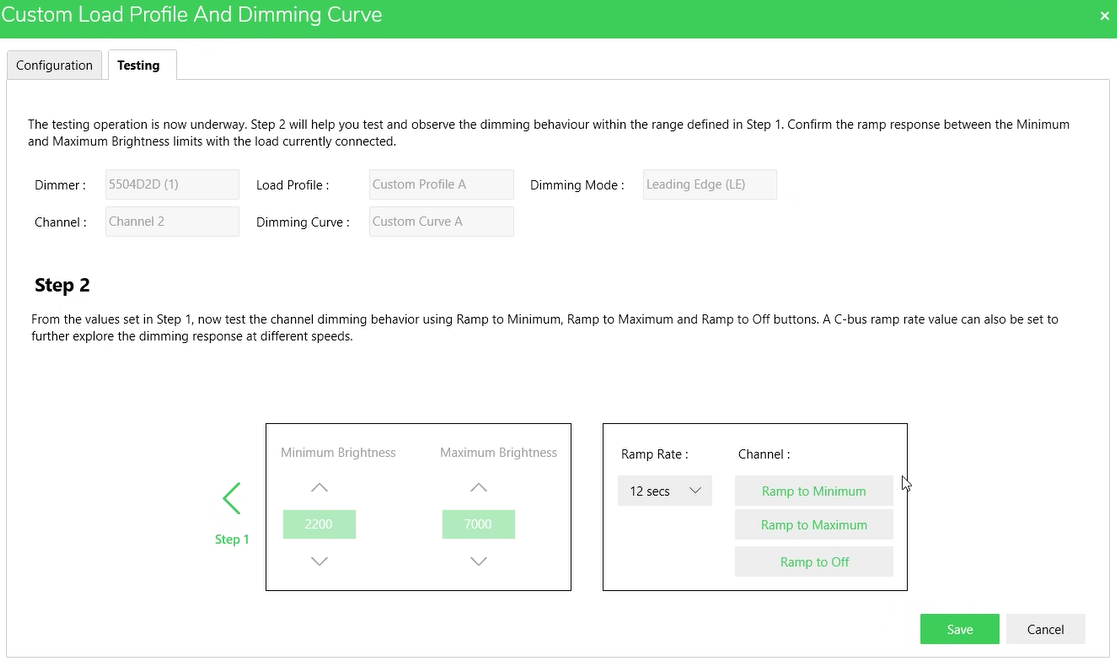
Task: Click the Load Profile field Custom Profile A
Action: [441, 184]
